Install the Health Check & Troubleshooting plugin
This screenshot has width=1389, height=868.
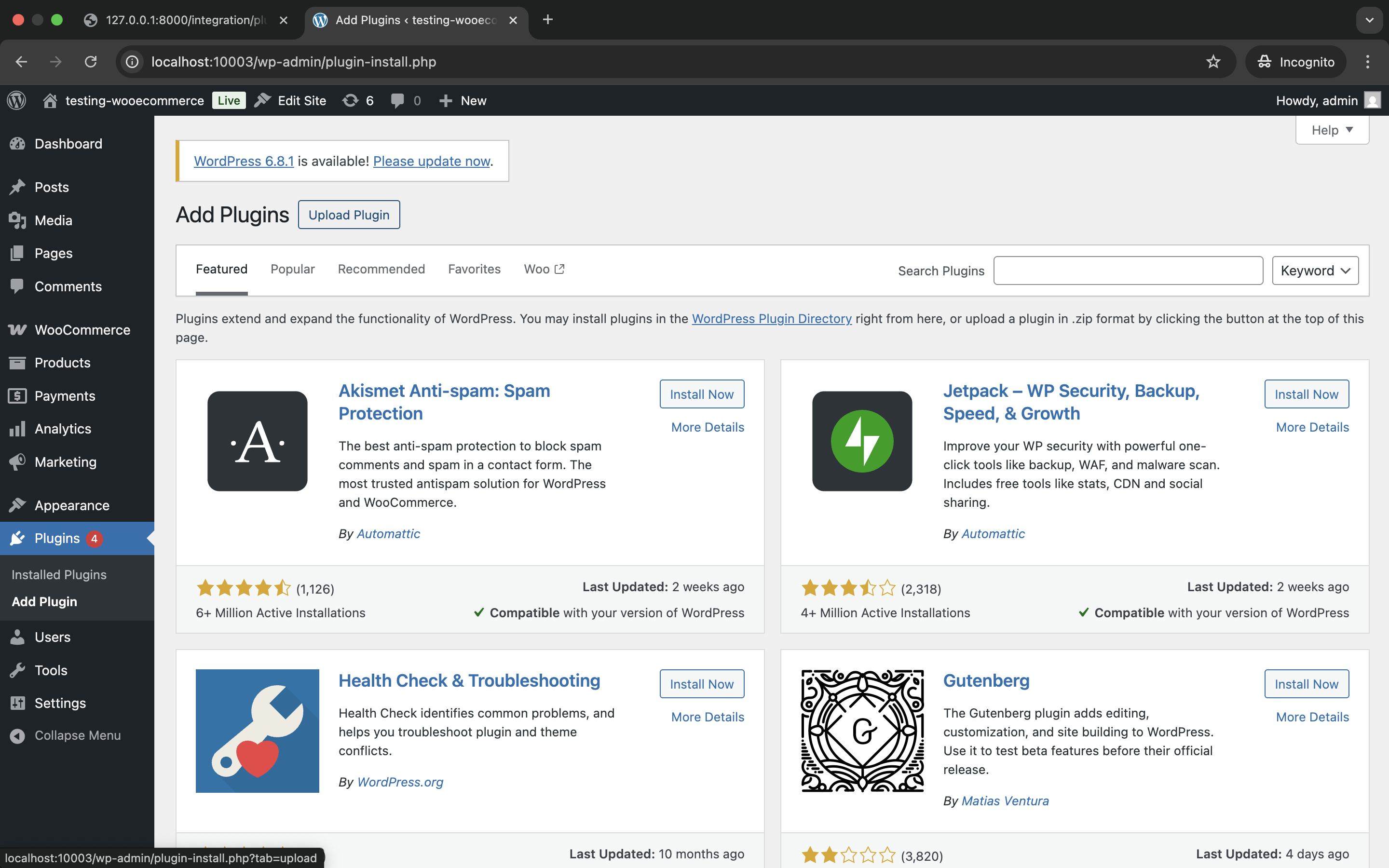coord(701,684)
